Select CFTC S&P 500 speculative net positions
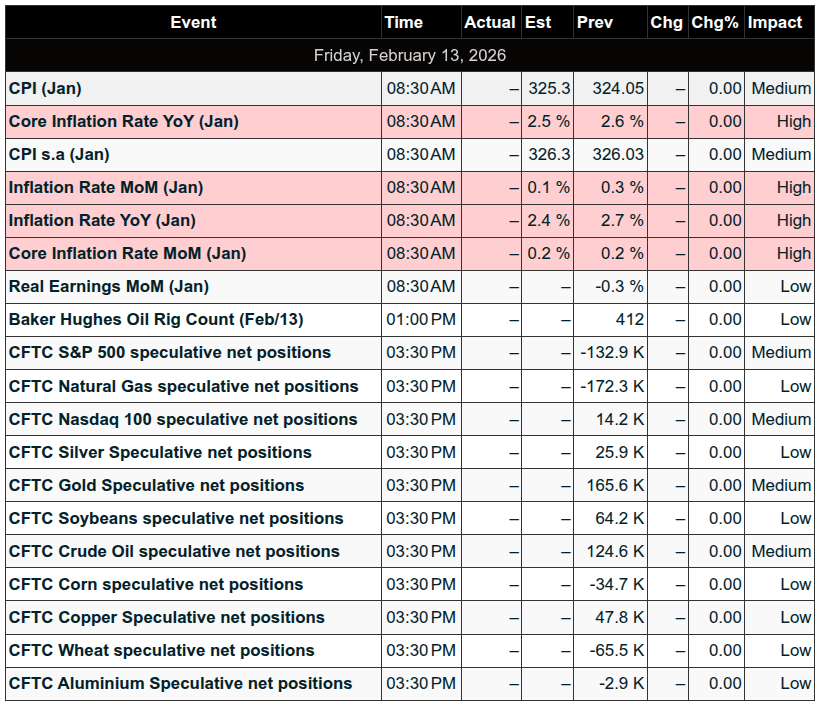 pos(169,352)
